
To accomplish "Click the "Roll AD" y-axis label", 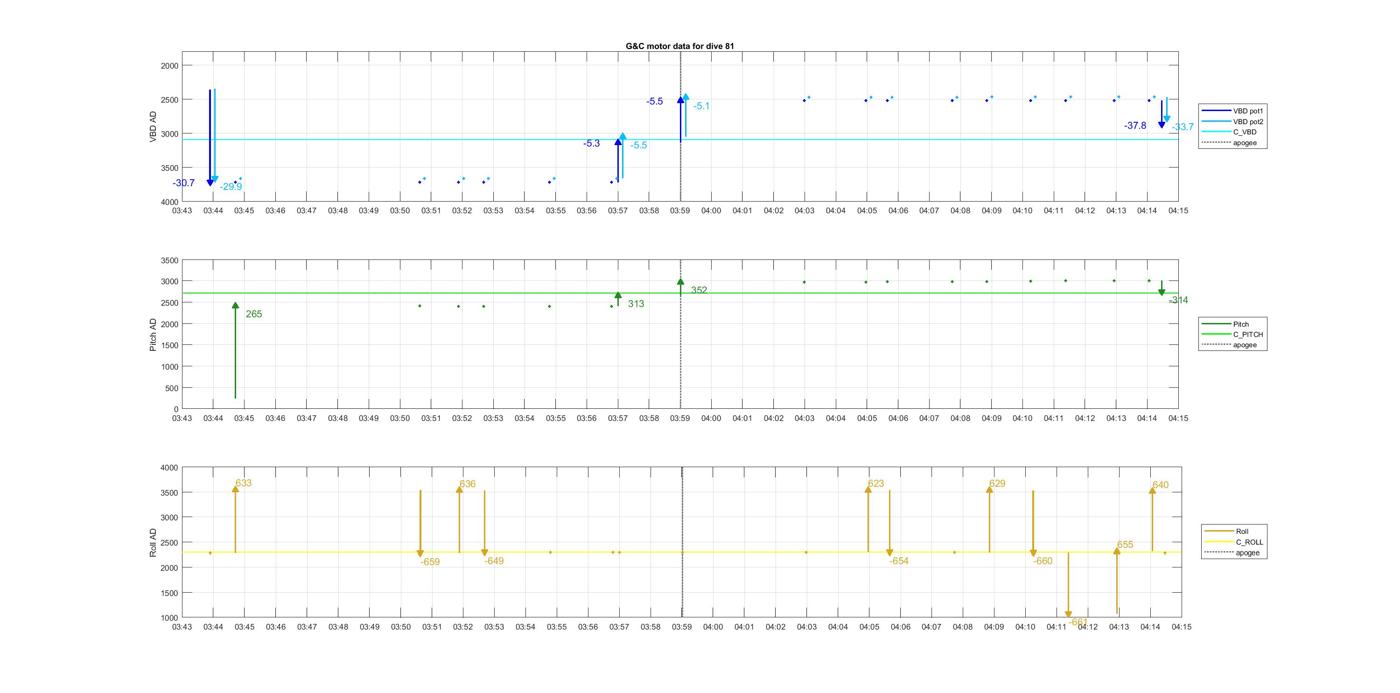I will point(153,542).
